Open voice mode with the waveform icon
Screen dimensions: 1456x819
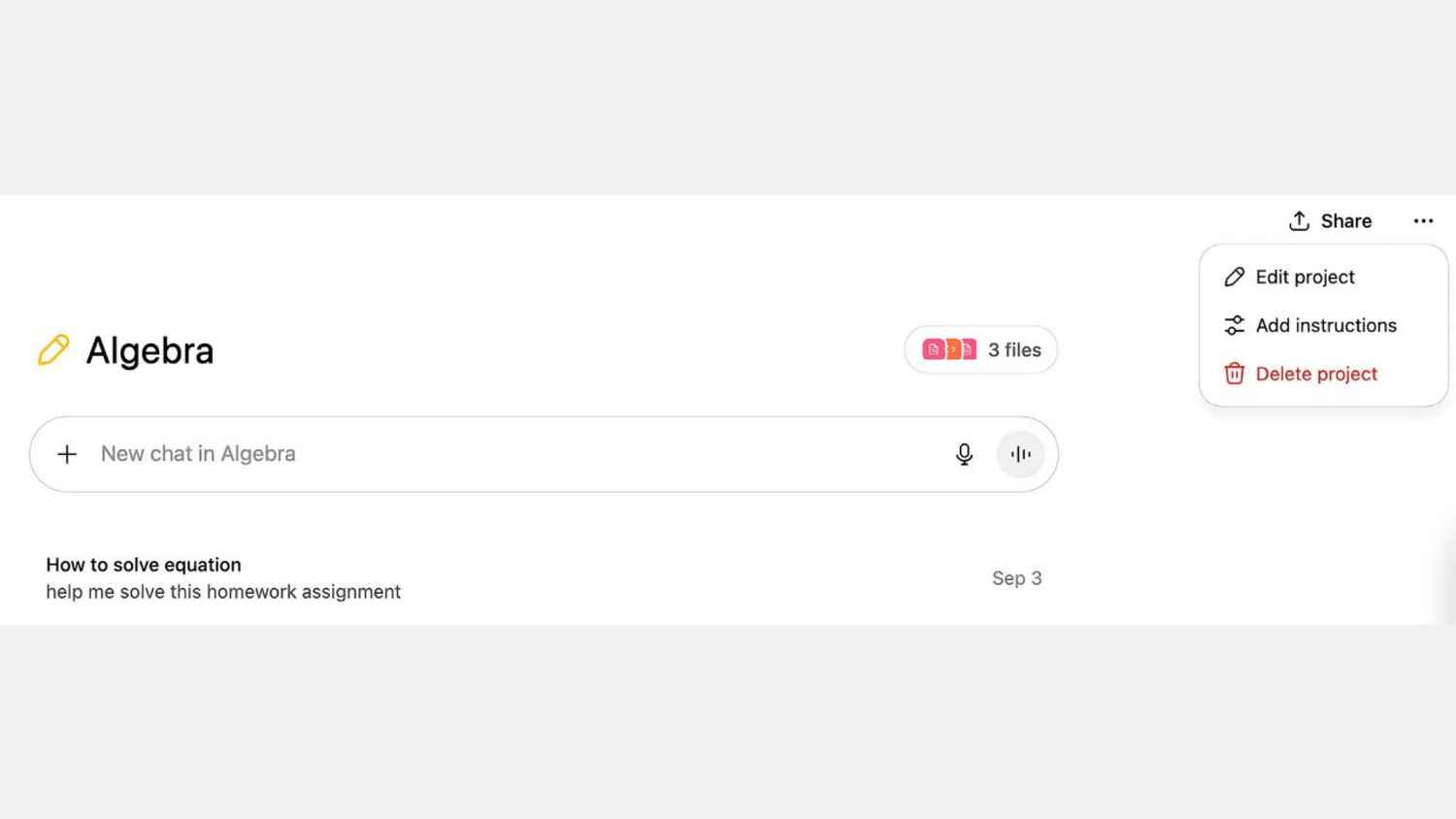(1019, 453)
